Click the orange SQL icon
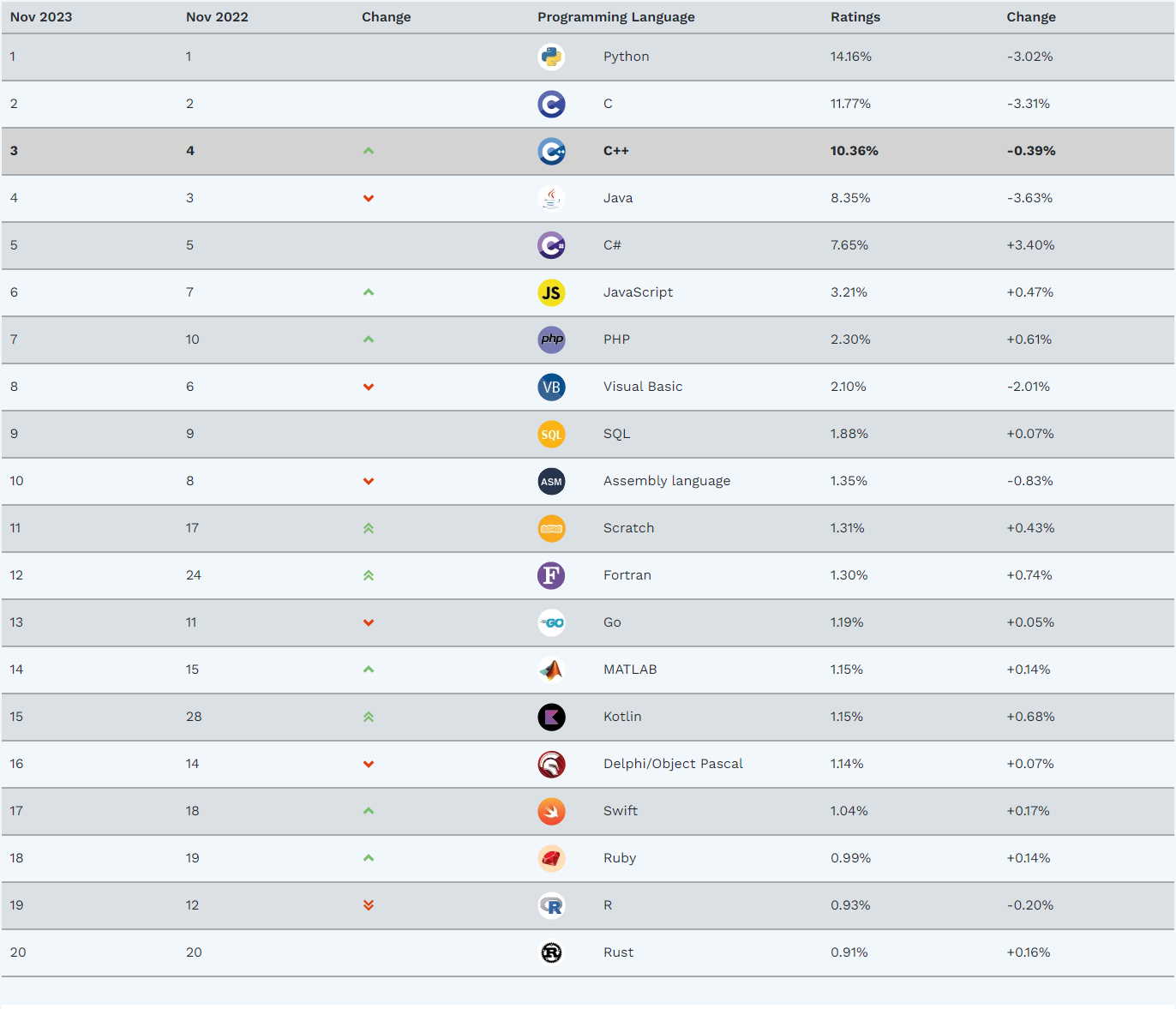Image resolution: width=1176 pixels, height=1009 pixels. (551, 434)
